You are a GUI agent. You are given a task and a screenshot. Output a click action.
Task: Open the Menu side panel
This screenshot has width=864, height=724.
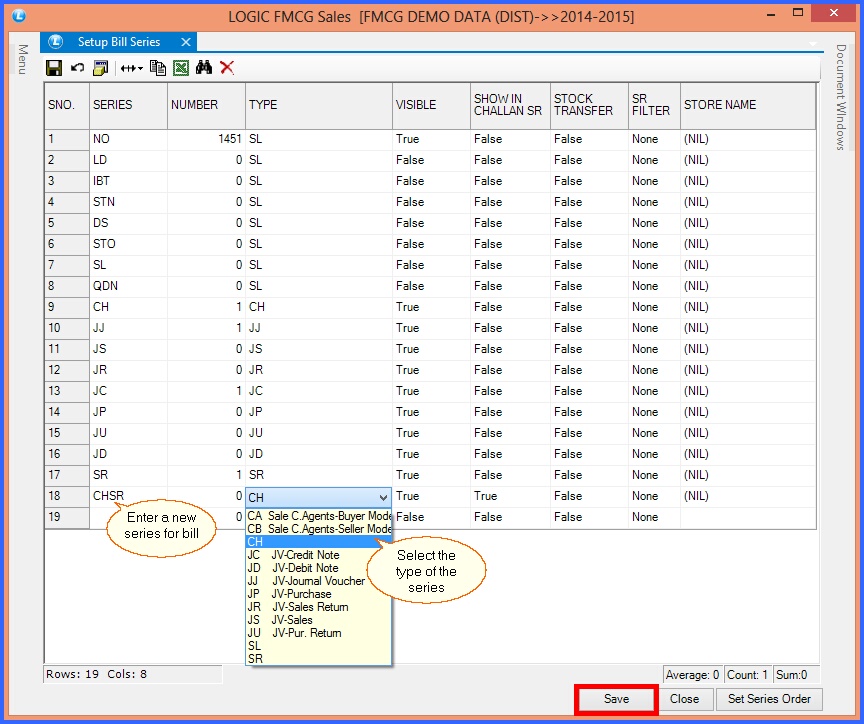pos(23,59)
